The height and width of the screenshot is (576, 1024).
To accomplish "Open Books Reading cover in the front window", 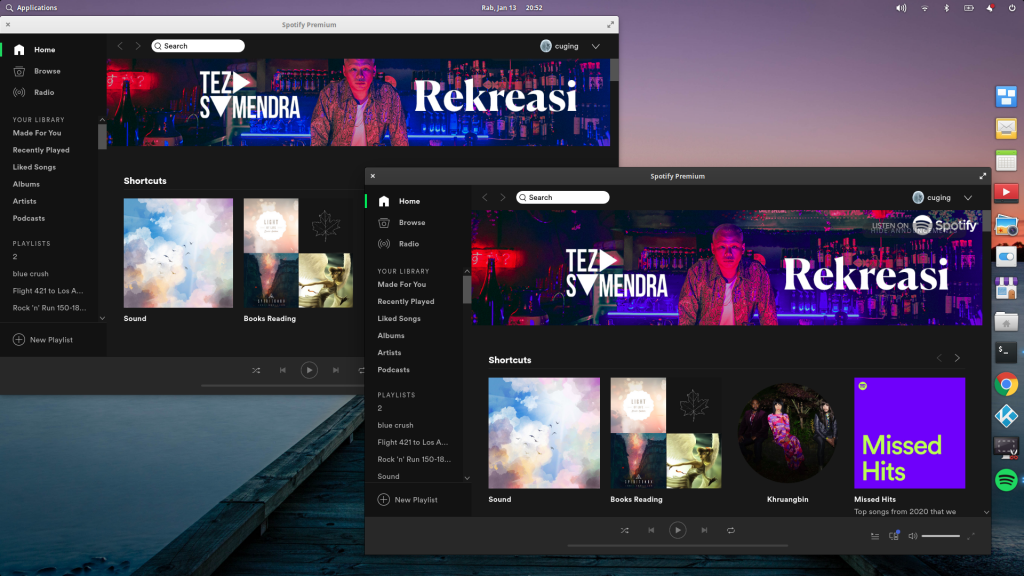I will click(665, 433).
